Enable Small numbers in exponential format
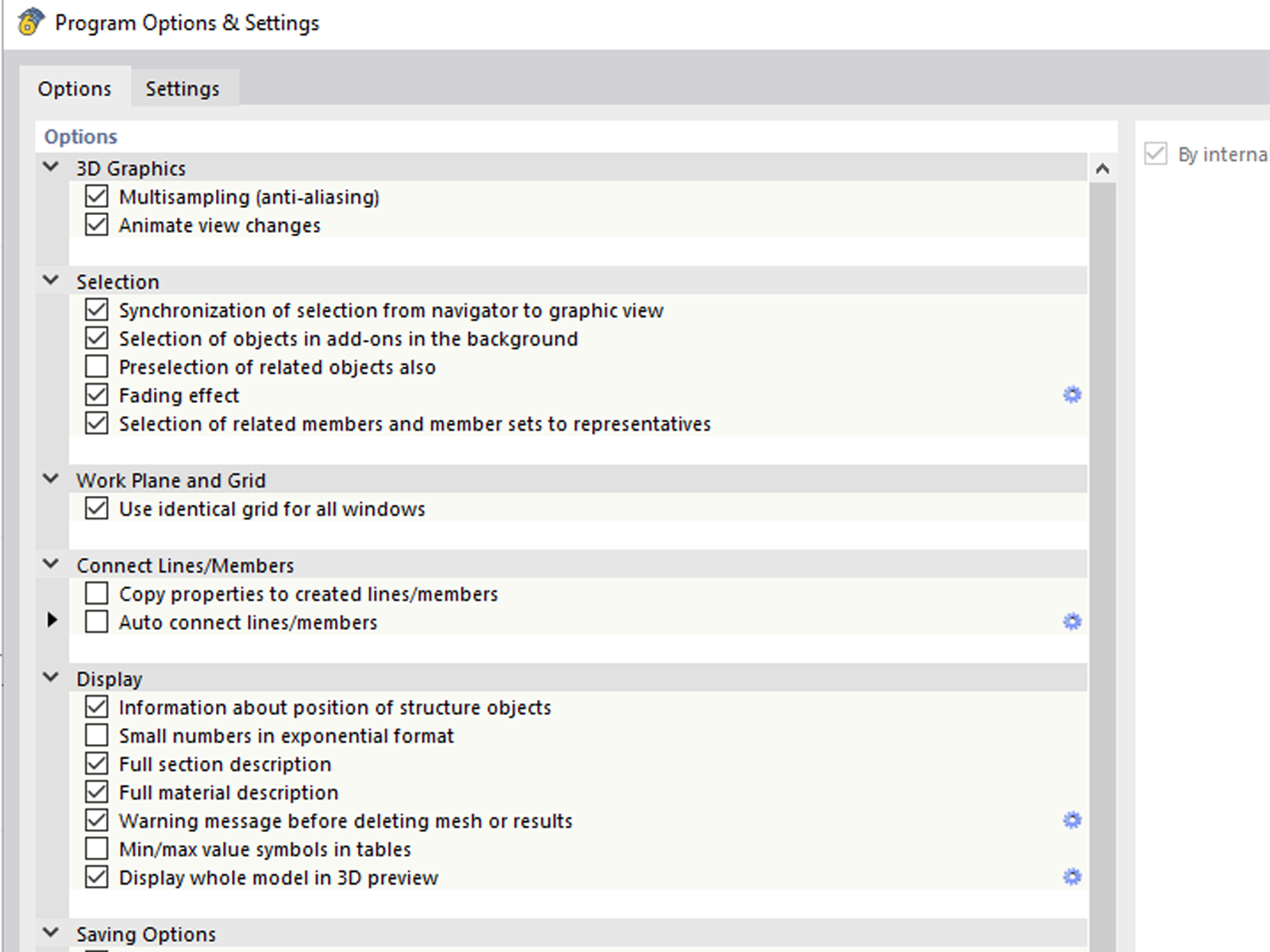 pyautogui.click(x=96, y=735)
